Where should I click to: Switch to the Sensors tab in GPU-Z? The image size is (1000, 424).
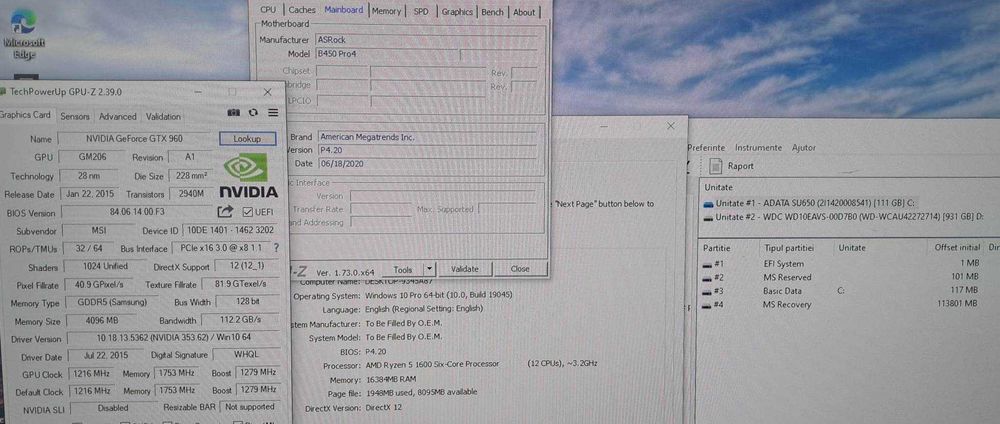75,117
